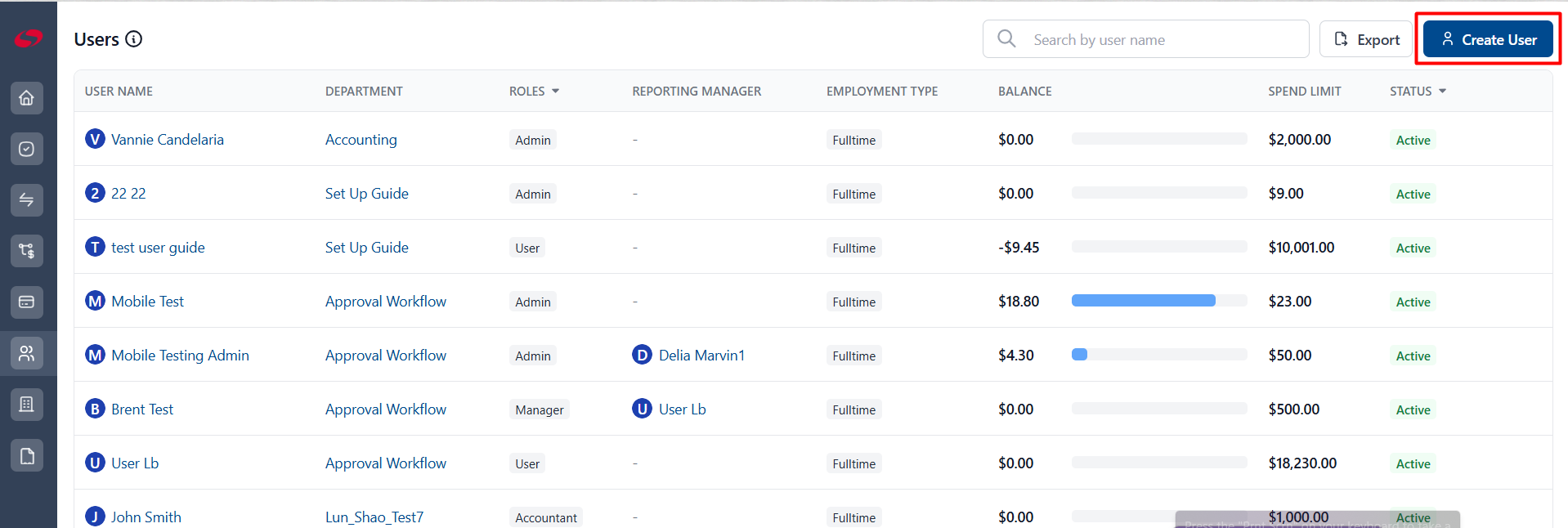Open the building company sidebar icon
Image resolution: width=1568 pixels, height=528 pixels.
click(27, 405)
